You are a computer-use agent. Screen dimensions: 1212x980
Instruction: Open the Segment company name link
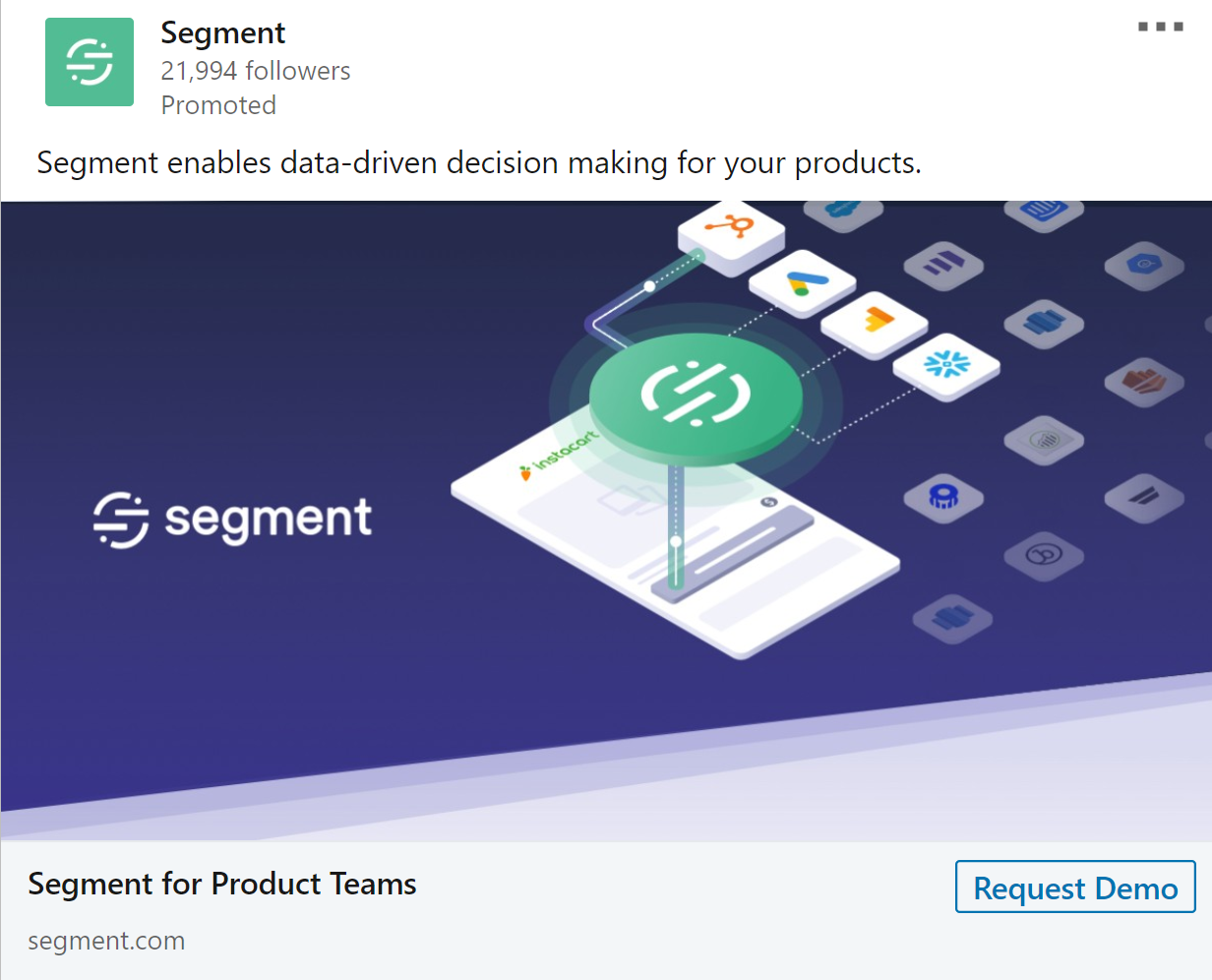point(223,33)
